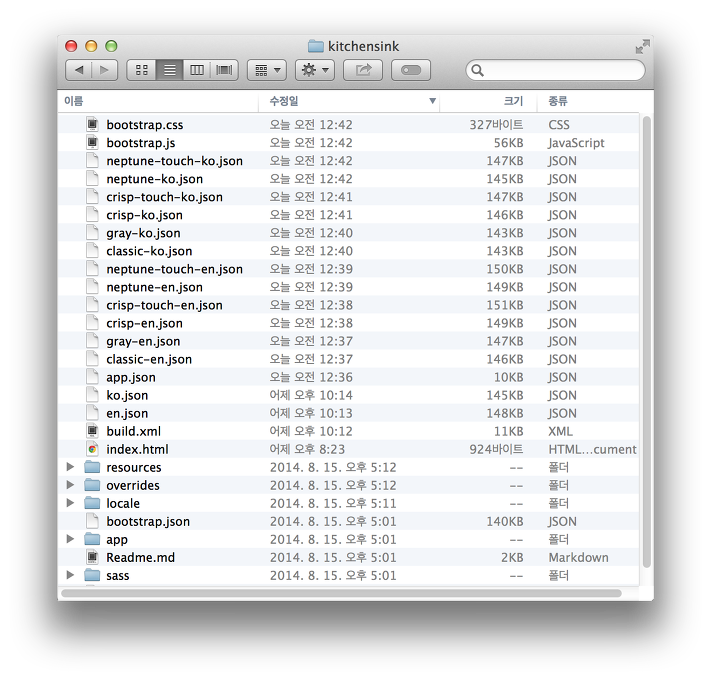The height and width of the screenshot is (680, 711).
Task: Click the overrides folder icon
Action: click(x=92, y=485)
